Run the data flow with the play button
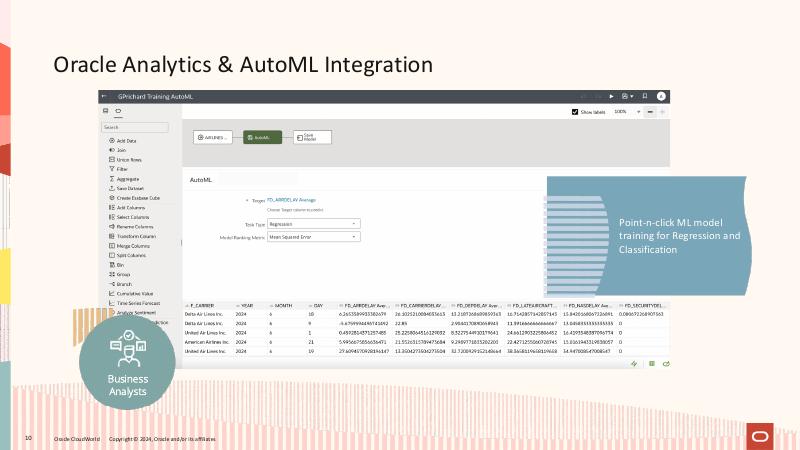 coord(611,96)
